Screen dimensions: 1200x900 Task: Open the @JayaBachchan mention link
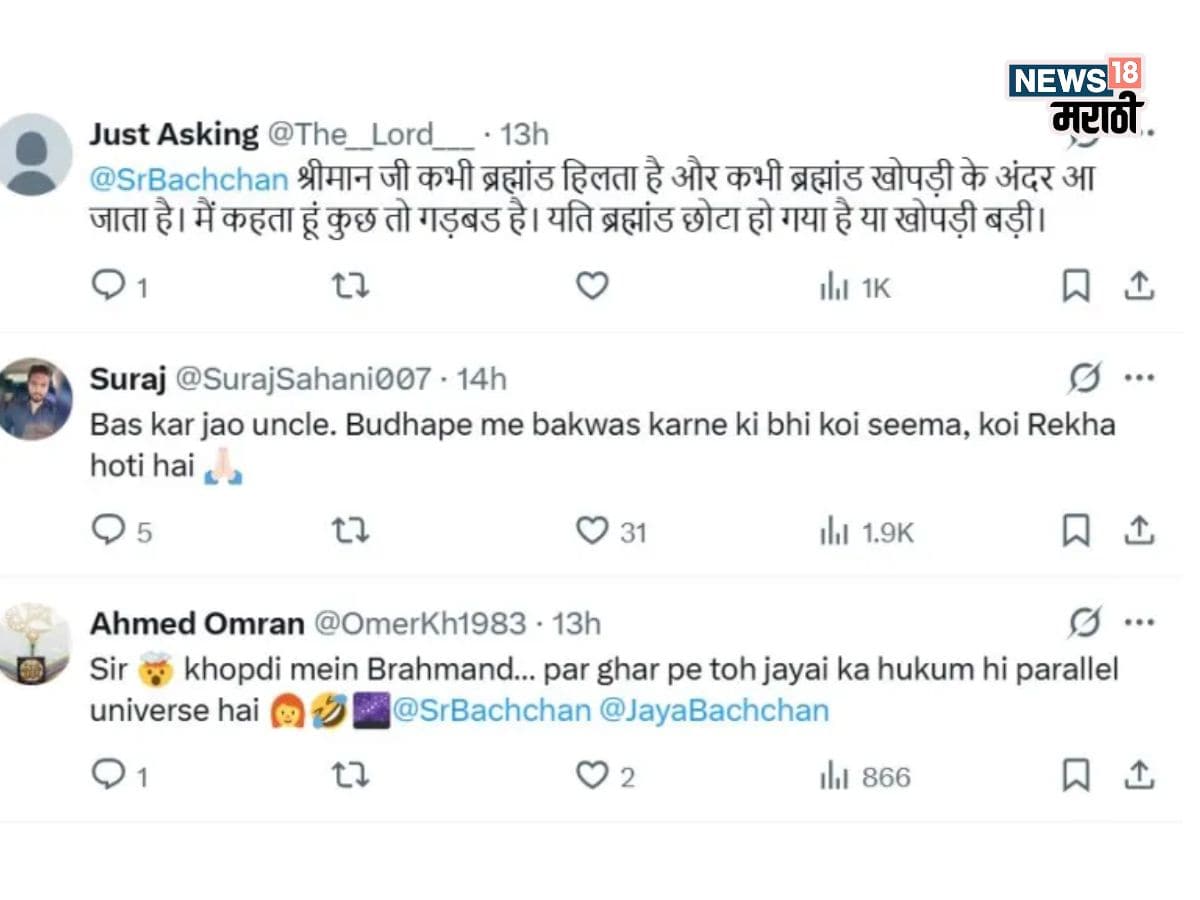tap(715, 711)
